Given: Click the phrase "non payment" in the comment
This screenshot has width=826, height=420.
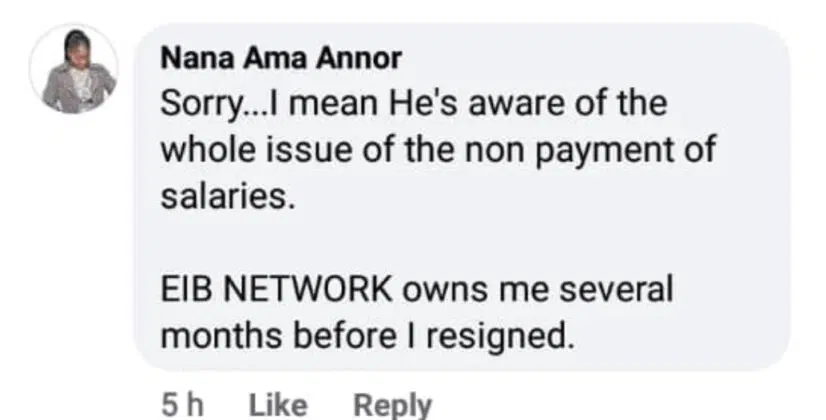Looking at the screenshot, I should tap(553, 150).
